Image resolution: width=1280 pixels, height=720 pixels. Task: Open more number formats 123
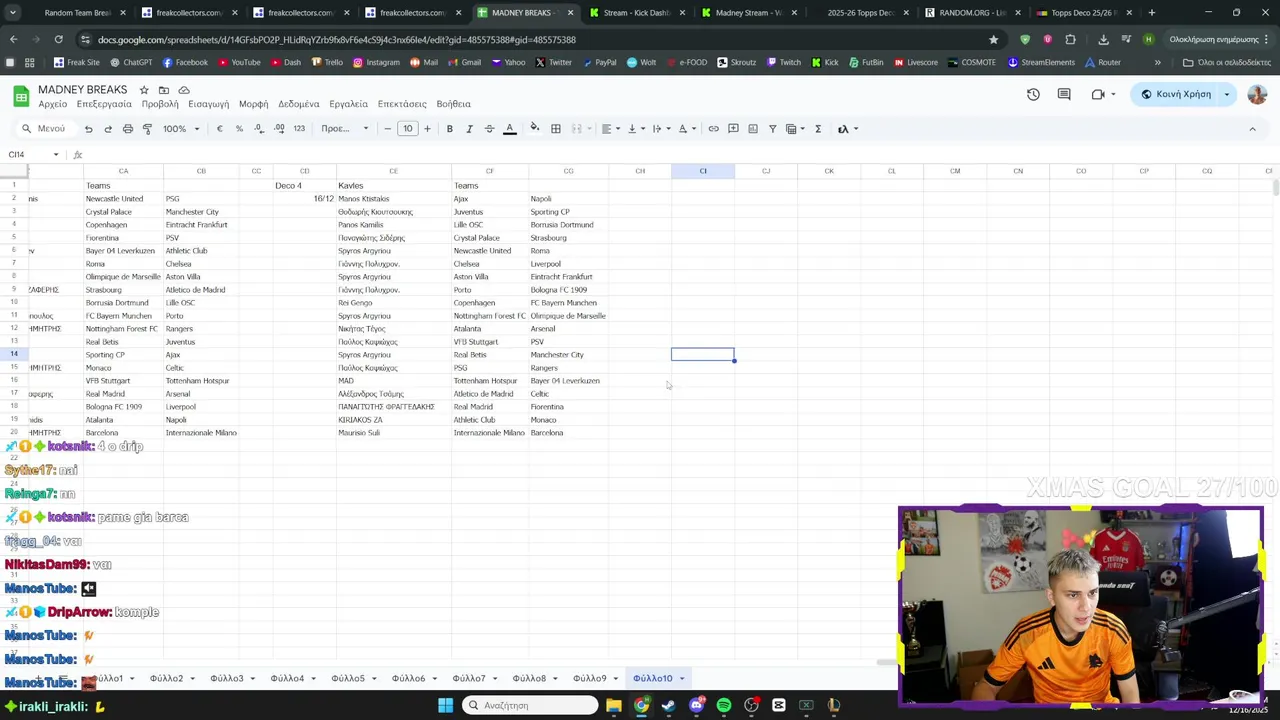pos(299,129)
